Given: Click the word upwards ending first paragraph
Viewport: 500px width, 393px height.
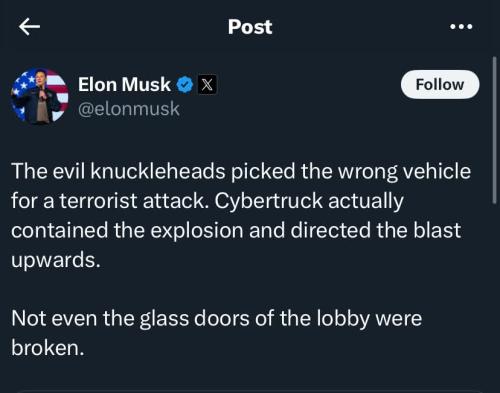Looking at the screenshot, I should coord(56,260).
